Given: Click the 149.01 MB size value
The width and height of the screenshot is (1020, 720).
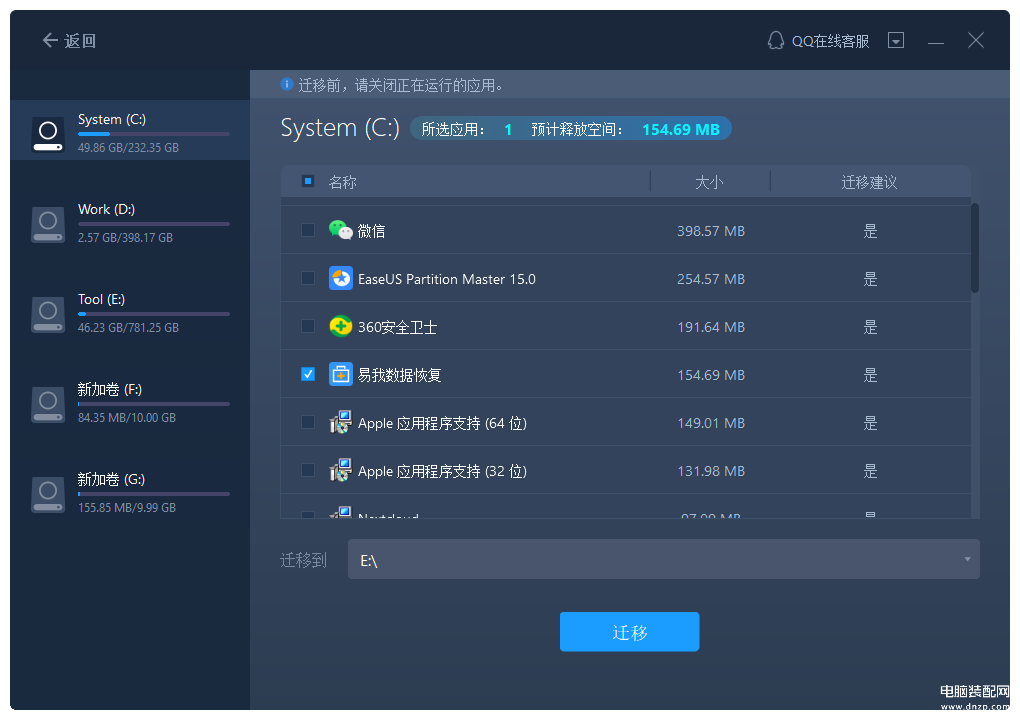Looking at the screenshot, I should tap(710, 423).
